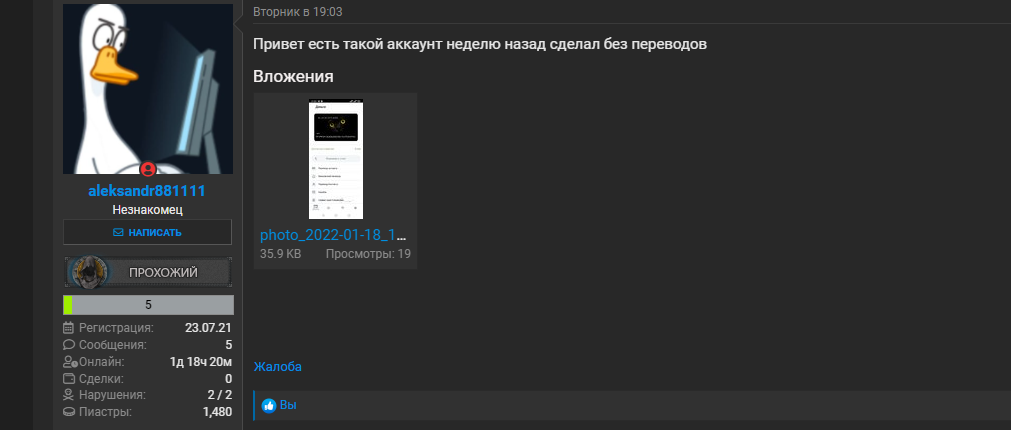Click the post message text about аккаунт
This screenshot has height=430, width=1011.
tap(480, 44)
